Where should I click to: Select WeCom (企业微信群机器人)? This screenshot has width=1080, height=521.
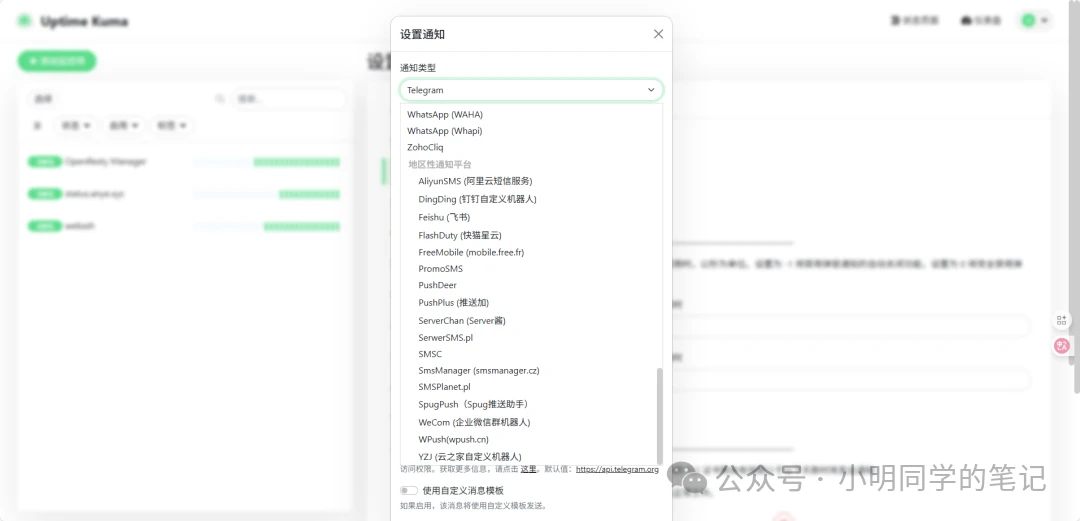click(475, 422)
